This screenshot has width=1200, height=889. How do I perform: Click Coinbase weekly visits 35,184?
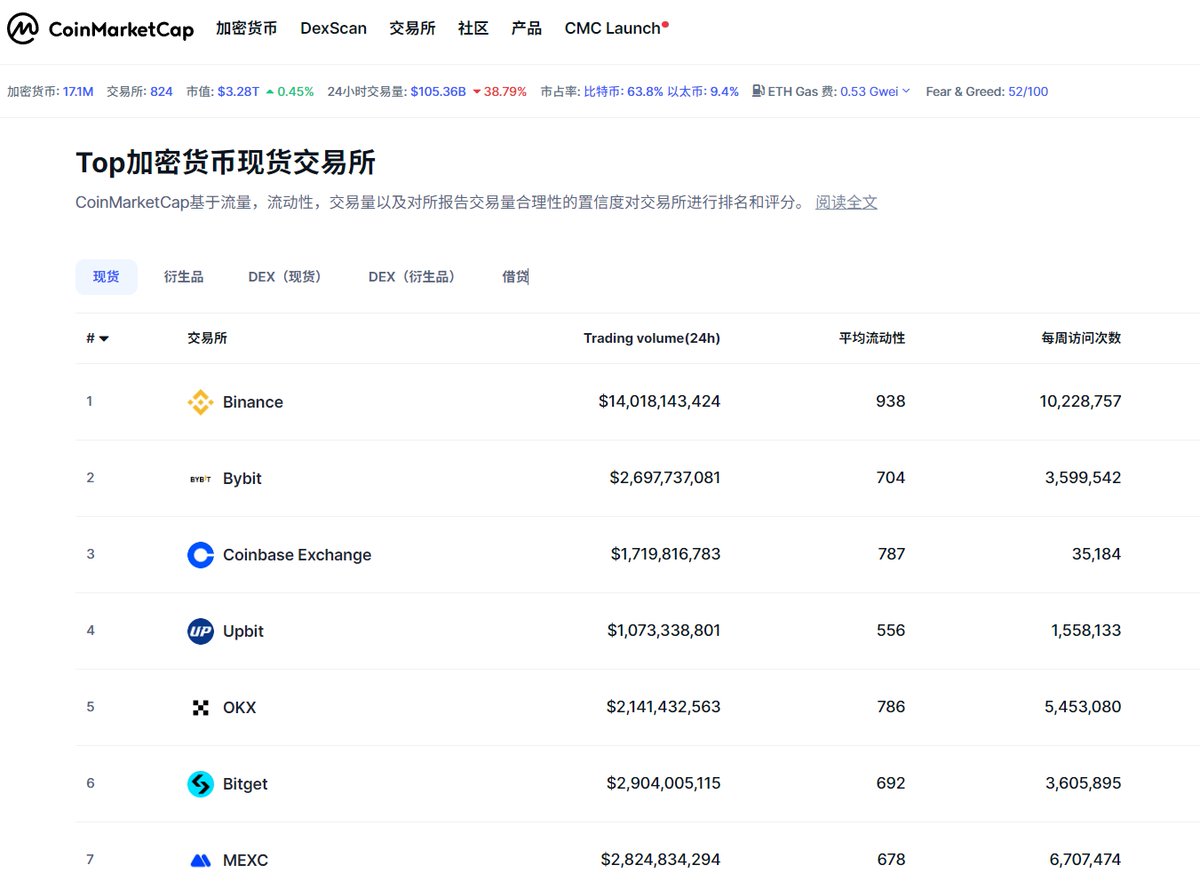click(1096, 554)
